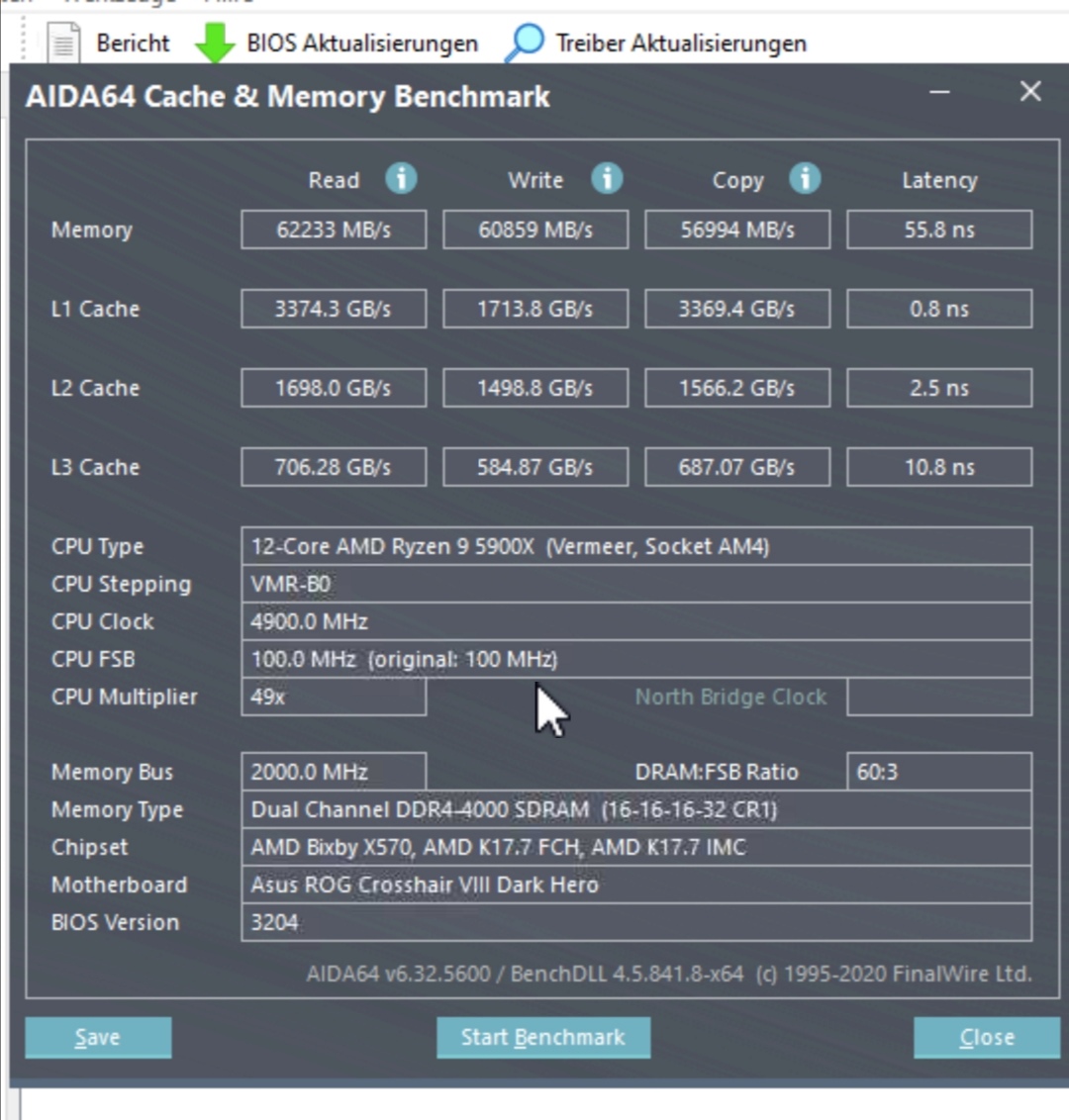Select L2 Cache latency 2.5 ns
The height and width of the screenshot is (1120, 1069).
[x=939, y=388]
